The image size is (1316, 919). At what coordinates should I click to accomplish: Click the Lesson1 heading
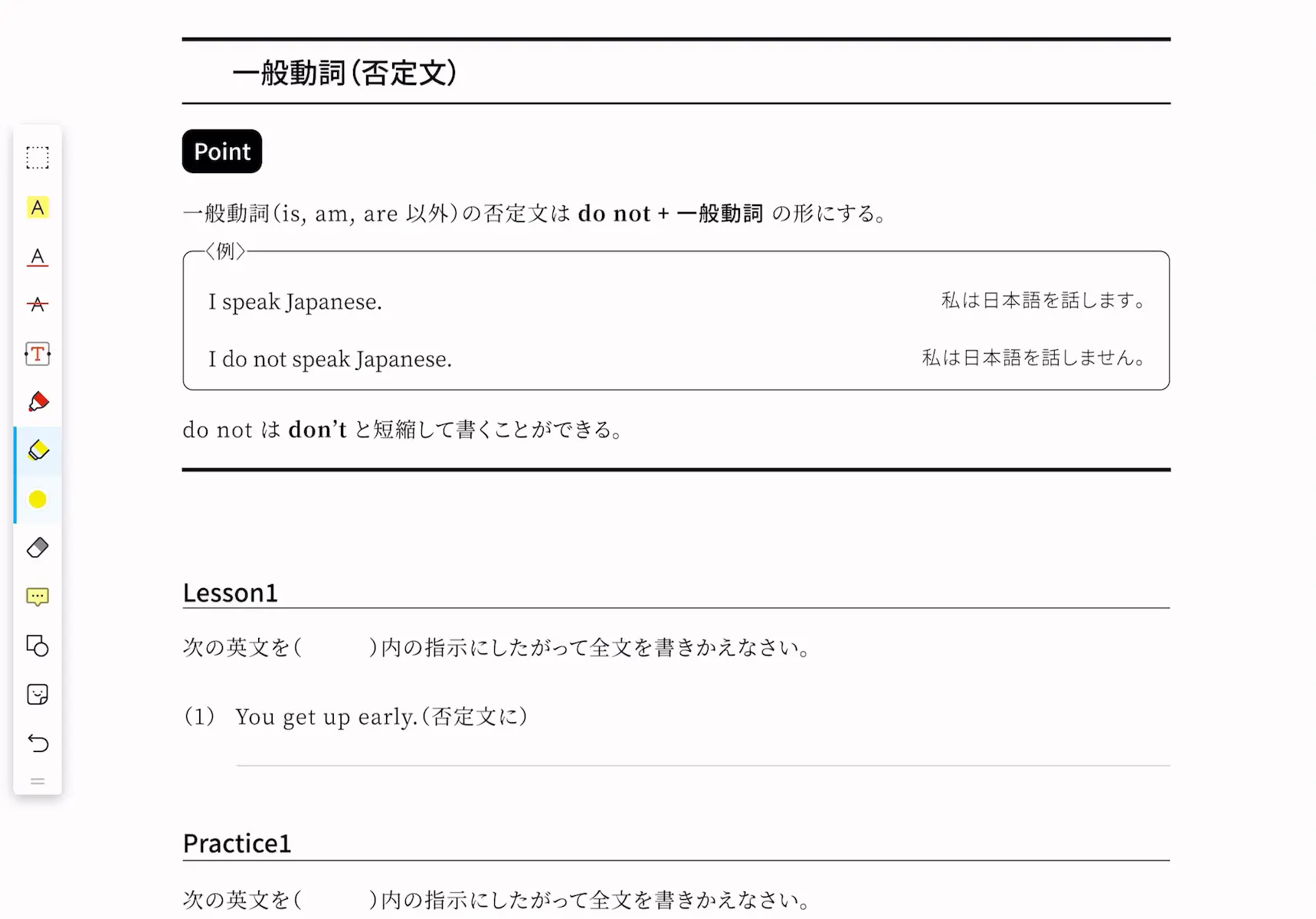230,593
